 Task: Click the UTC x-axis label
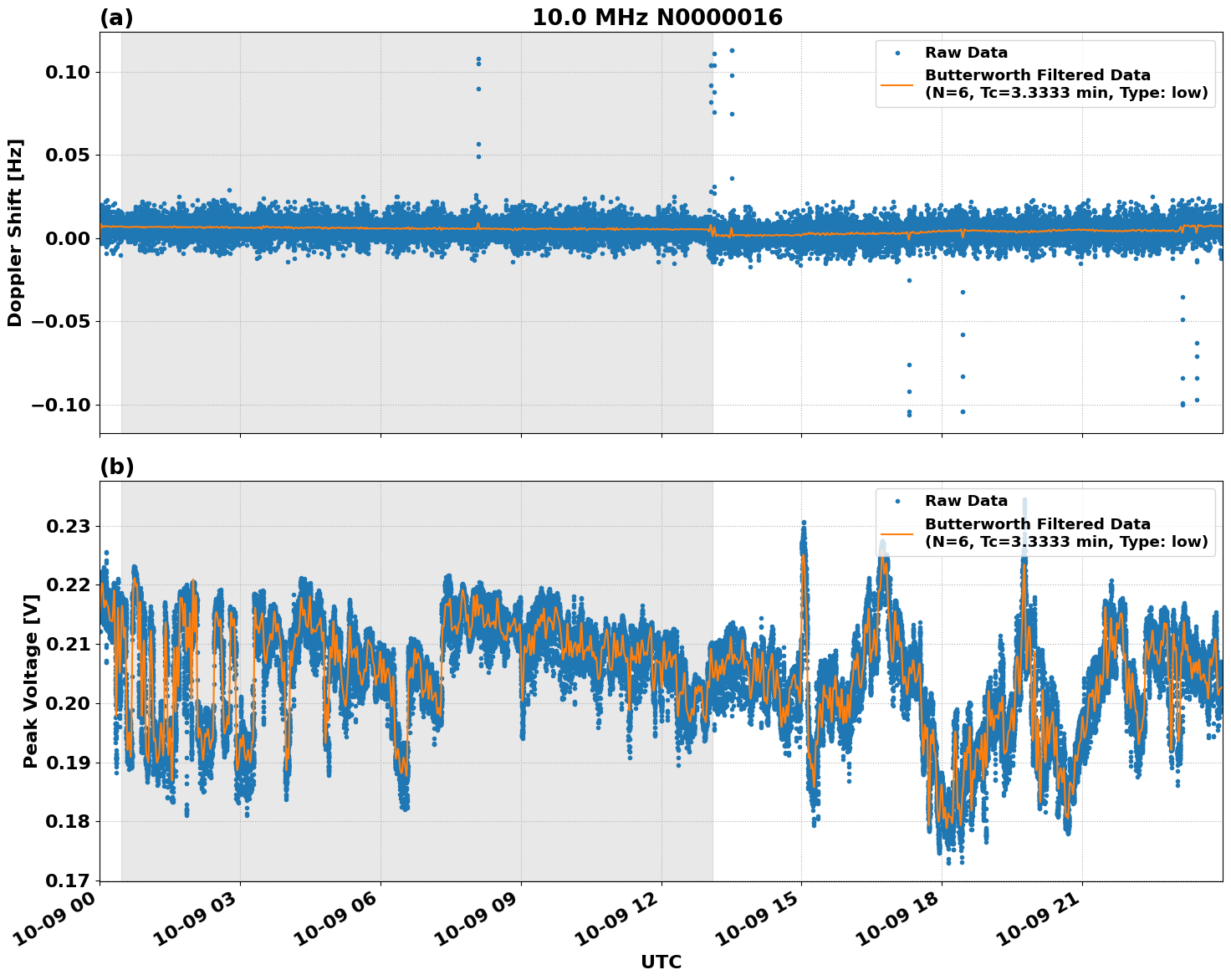(x=661, y=962)
